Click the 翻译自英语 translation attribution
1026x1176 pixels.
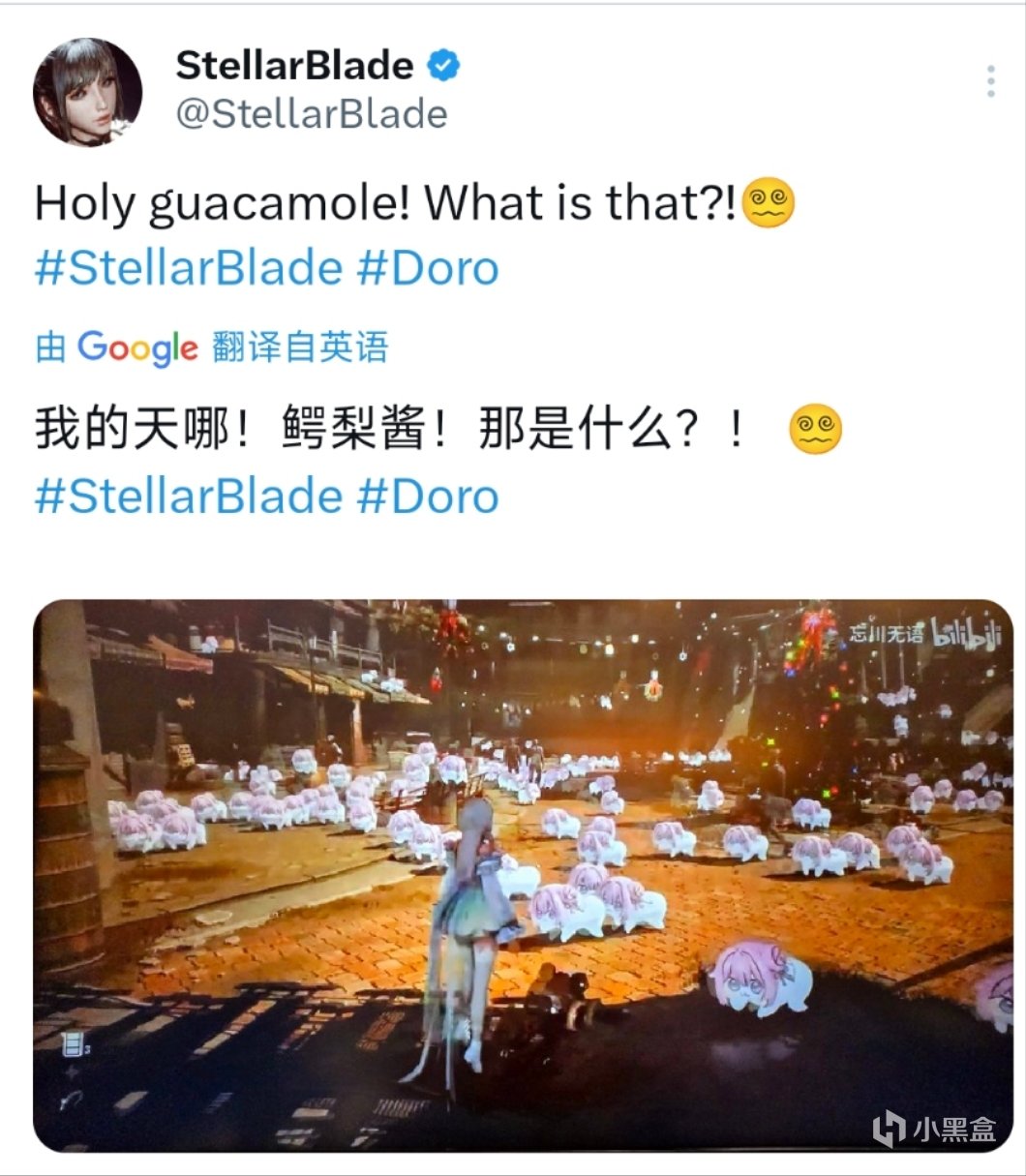(300, 347)
